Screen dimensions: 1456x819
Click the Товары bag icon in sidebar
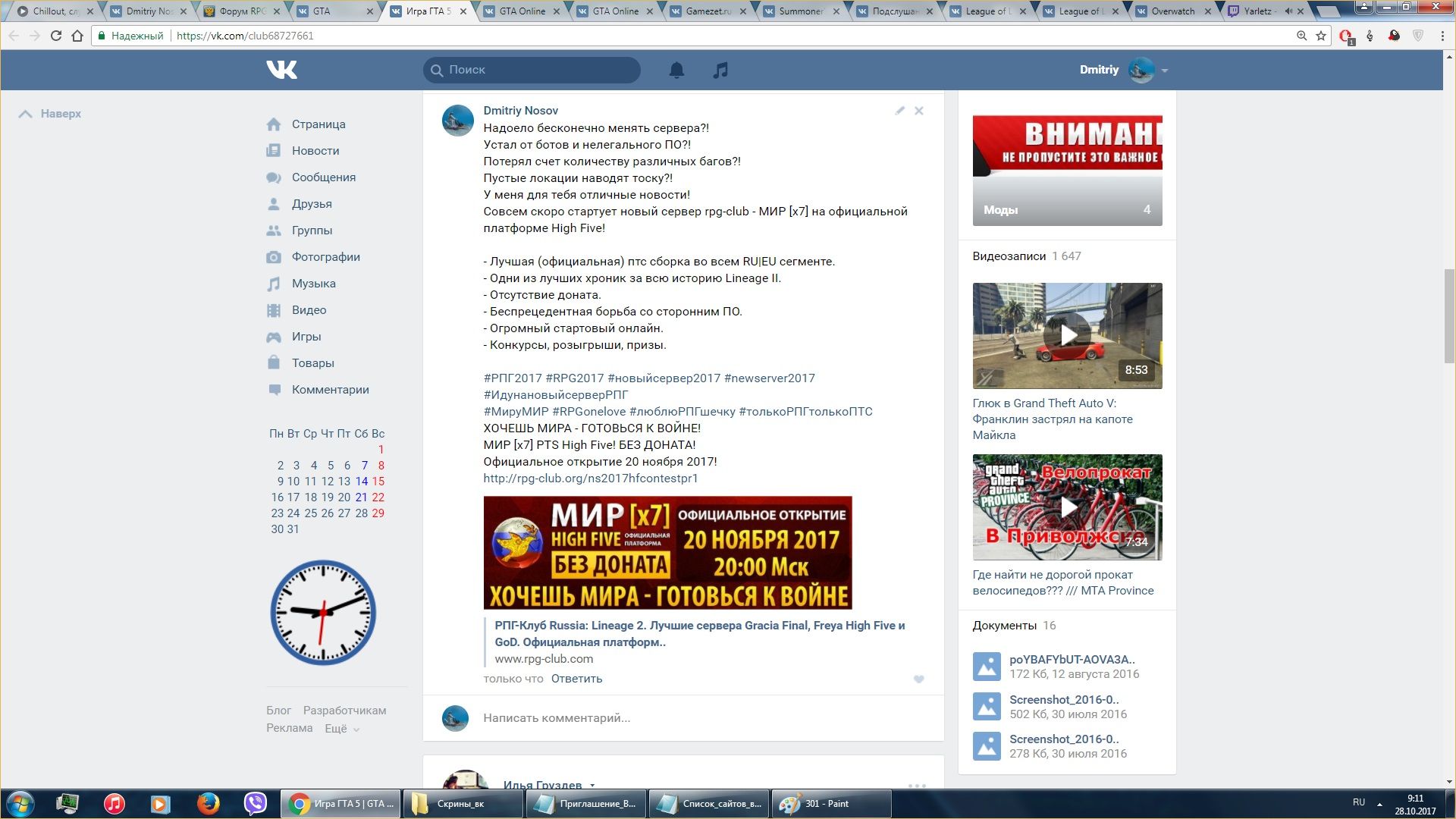pyautogui.click(x=274, y=362)
